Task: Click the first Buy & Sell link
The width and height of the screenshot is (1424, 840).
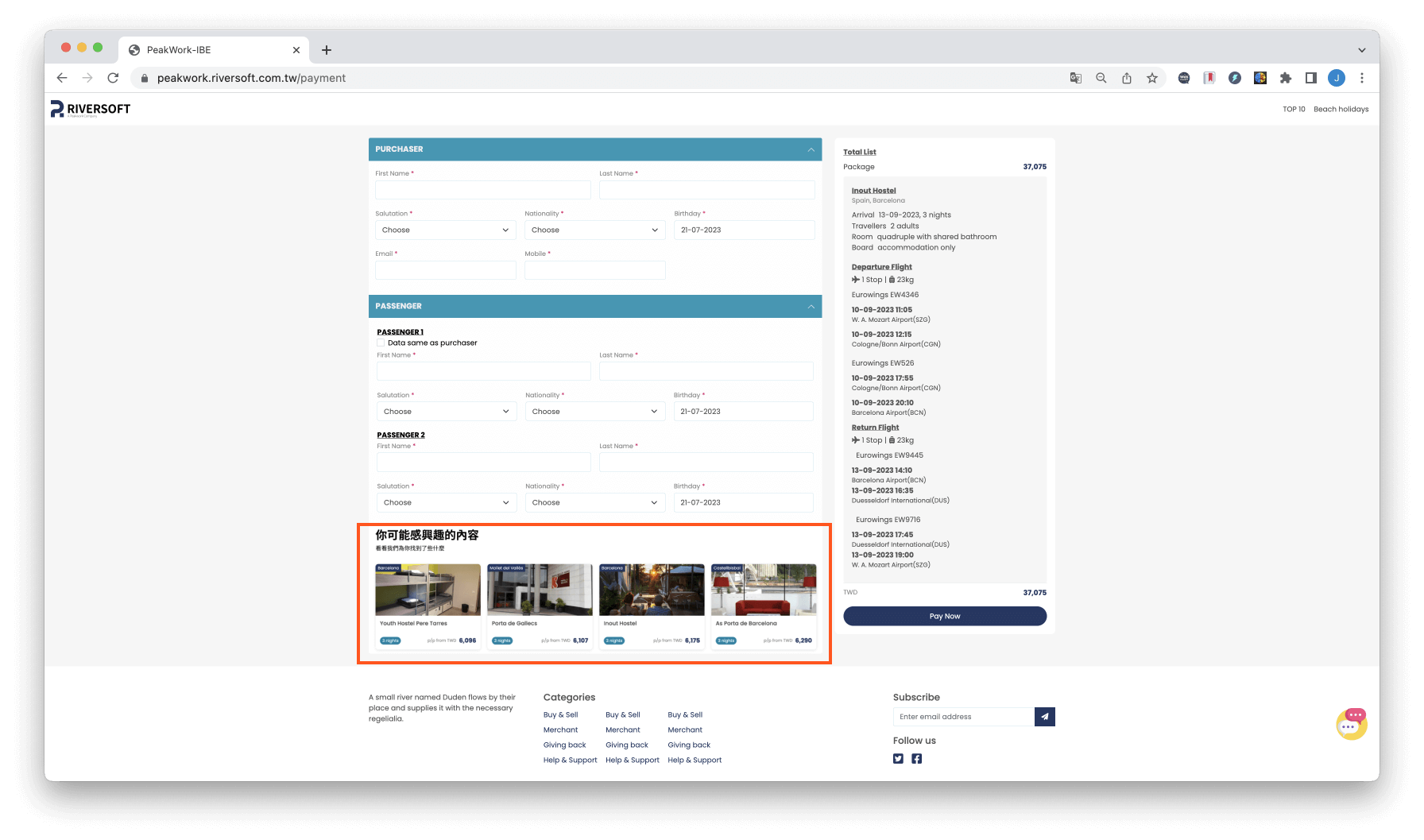Action: click(x=560, y=715)
